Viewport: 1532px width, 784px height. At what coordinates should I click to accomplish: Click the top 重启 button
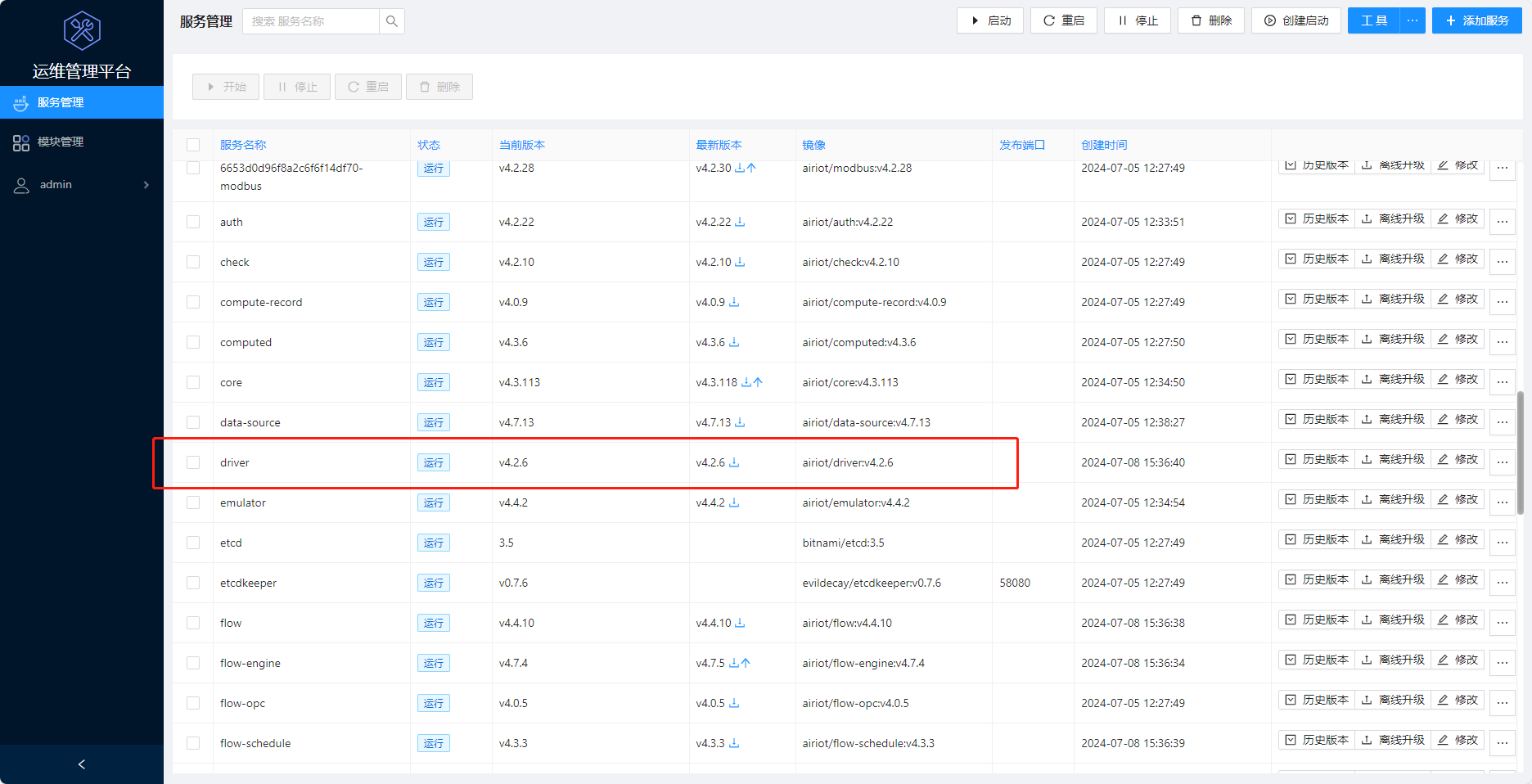[x=1064, y=20]
